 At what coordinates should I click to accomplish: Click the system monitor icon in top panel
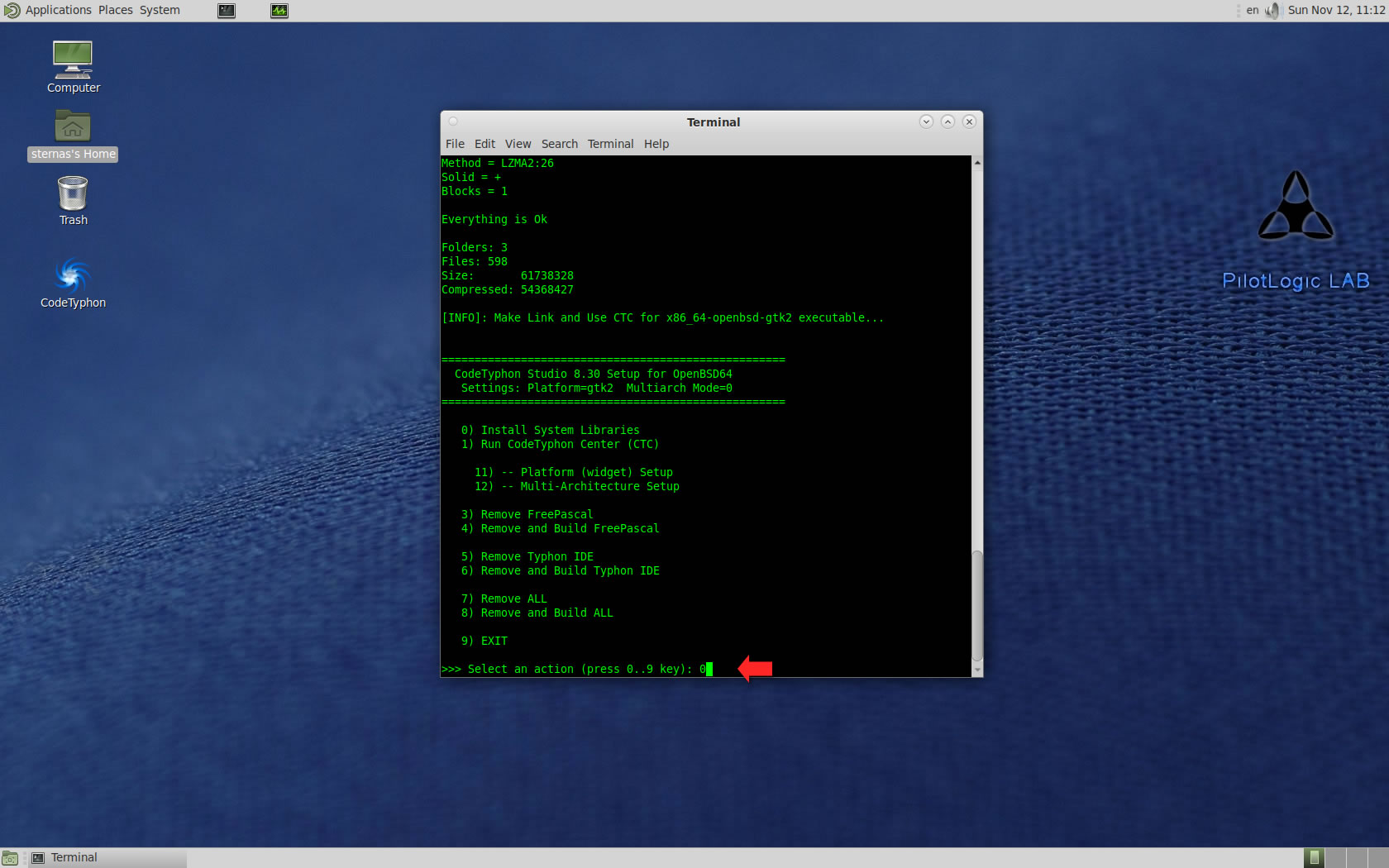point(279,11)
